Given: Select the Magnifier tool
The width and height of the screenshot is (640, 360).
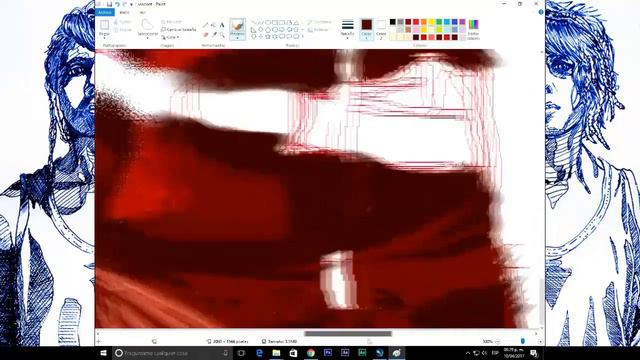Looking at the screenshot, I should click(222, 35).
